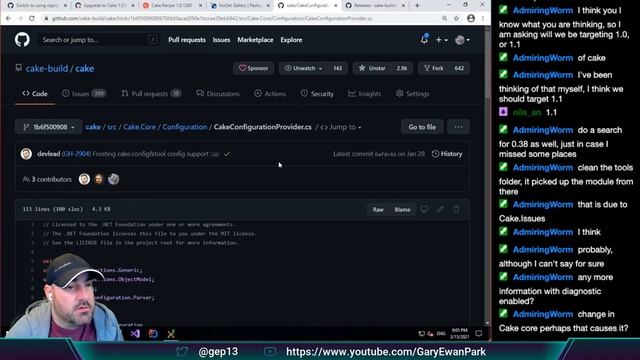Navigate to cake in breadcrumb
Image resolution: width=640 pixels, height=360 pixels.
(93, 127)
